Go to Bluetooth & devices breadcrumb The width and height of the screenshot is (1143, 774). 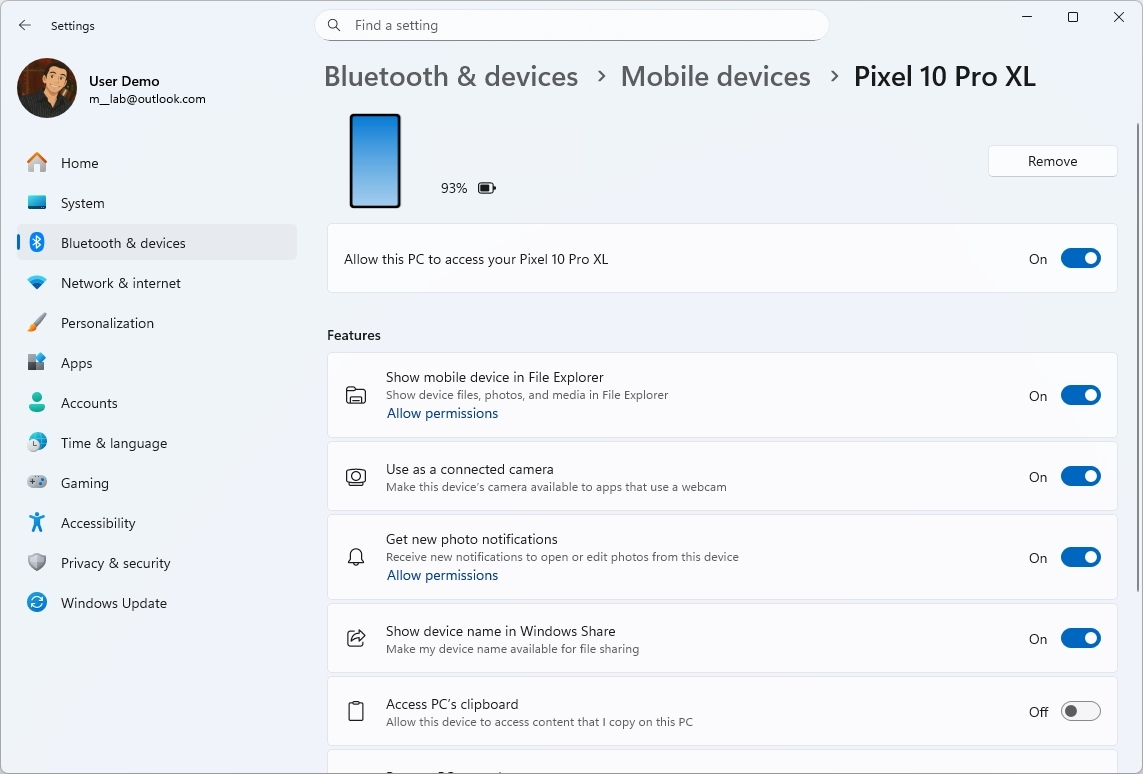click(450, 76)
